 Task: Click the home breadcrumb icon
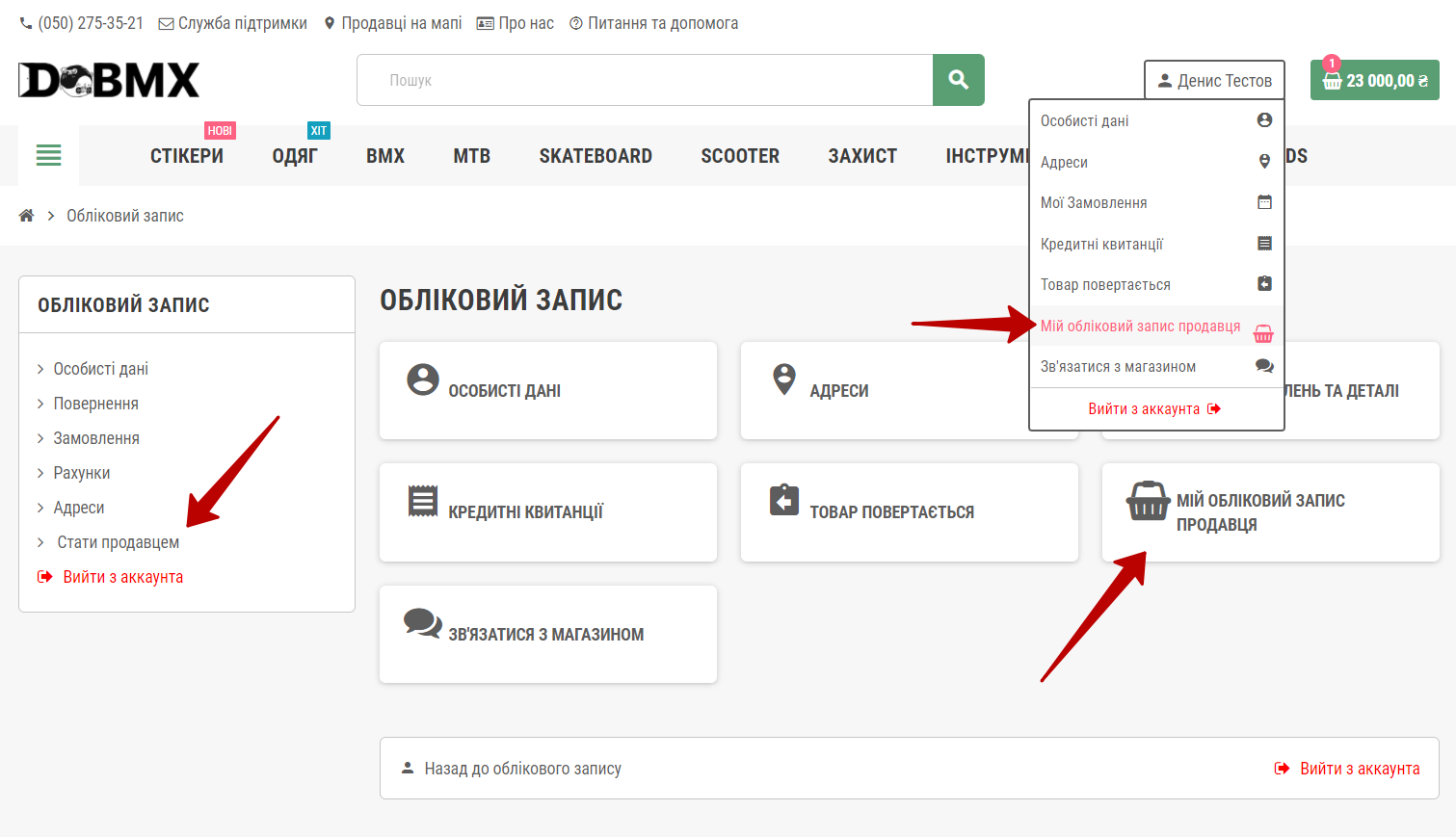pyautogui.click(x=26, y=216)
